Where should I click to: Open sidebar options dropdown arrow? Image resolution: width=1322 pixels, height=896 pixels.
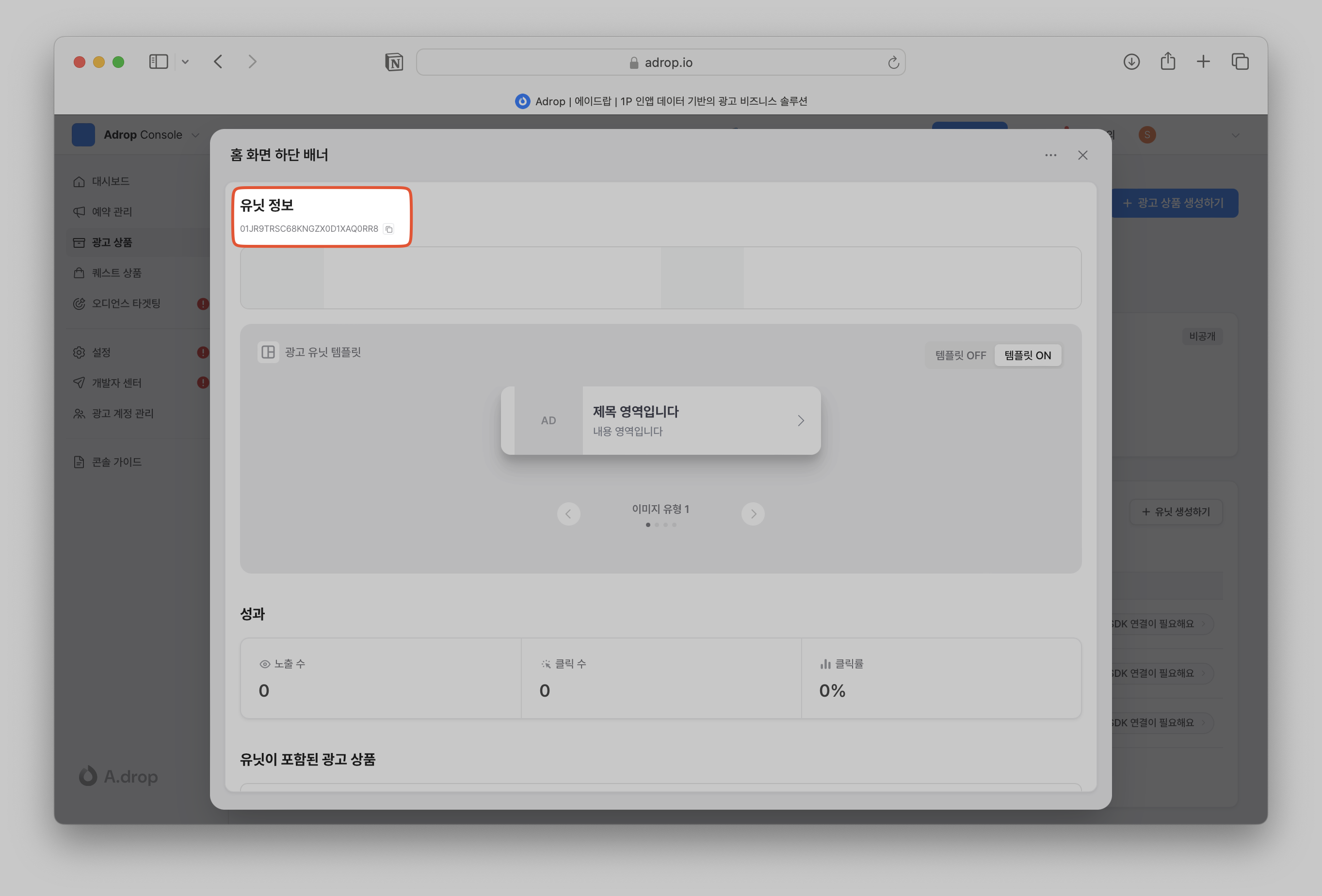pyautogui.click(x=185, y=62)
